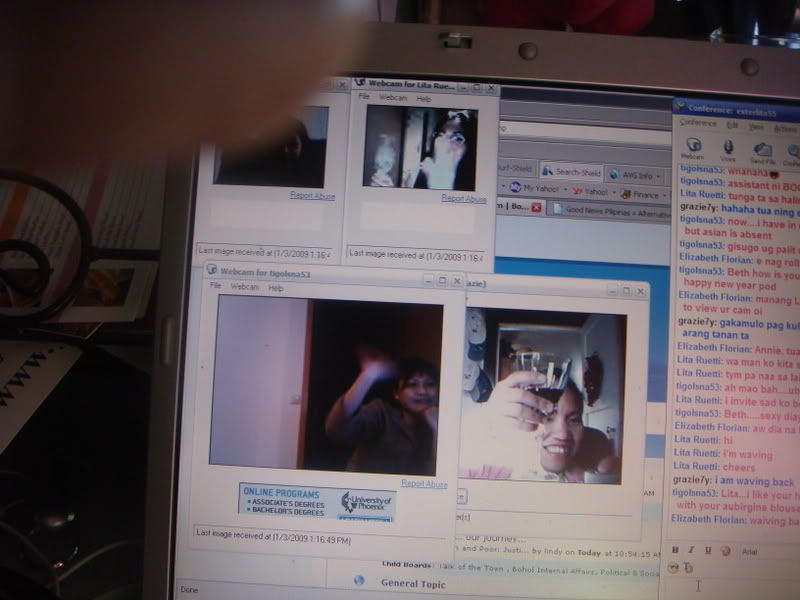
Task: Close the browser tab with the red X
Action: click(536, 207)
